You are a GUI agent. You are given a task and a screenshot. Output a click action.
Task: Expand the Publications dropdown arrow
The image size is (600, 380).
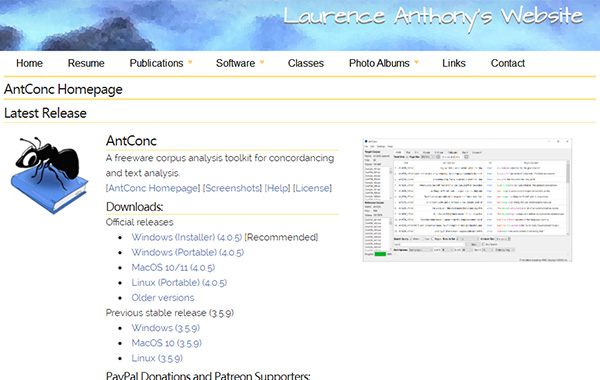tap(190, 62)
